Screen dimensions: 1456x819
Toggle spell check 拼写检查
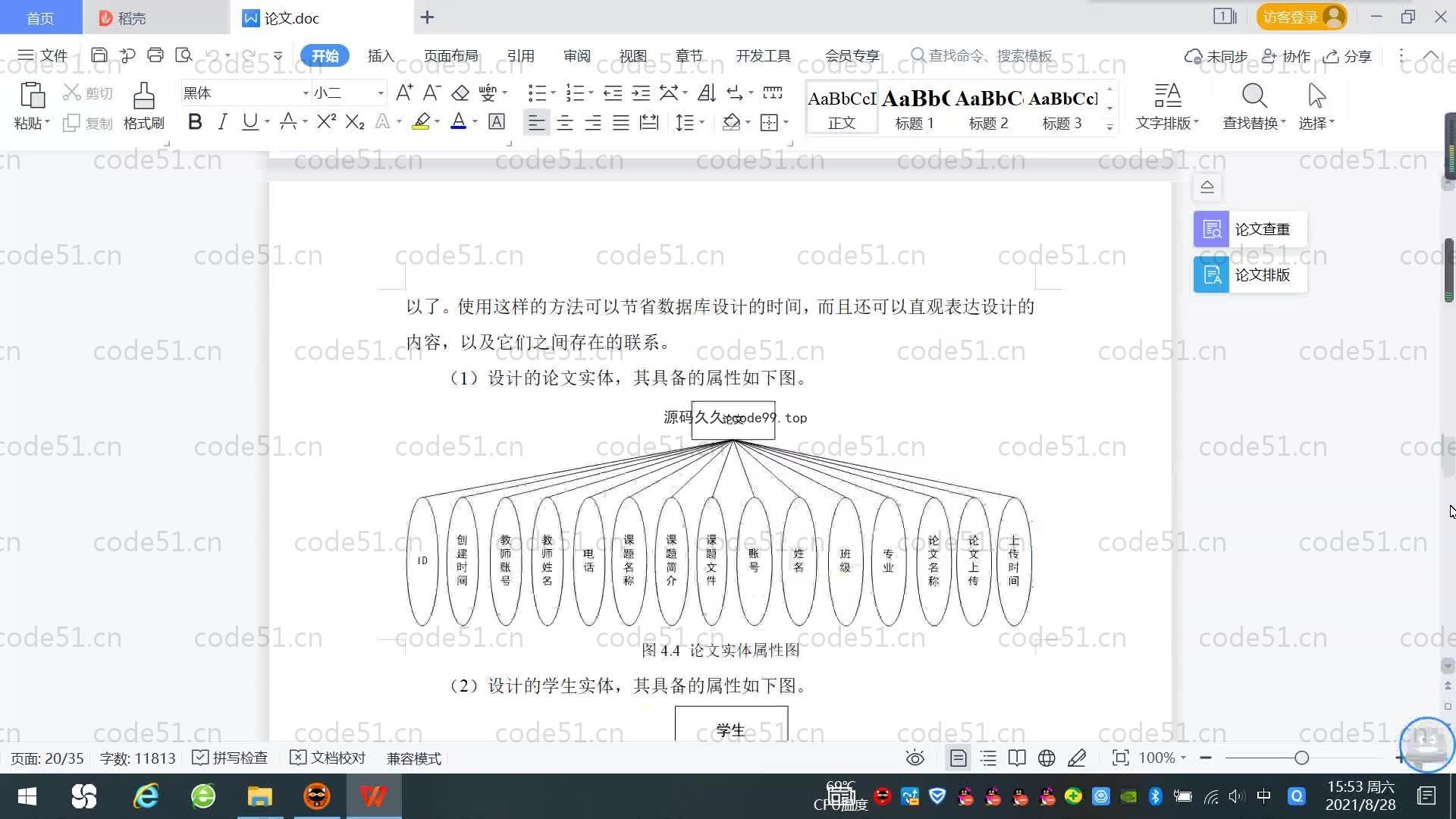(x=231, y=758)
